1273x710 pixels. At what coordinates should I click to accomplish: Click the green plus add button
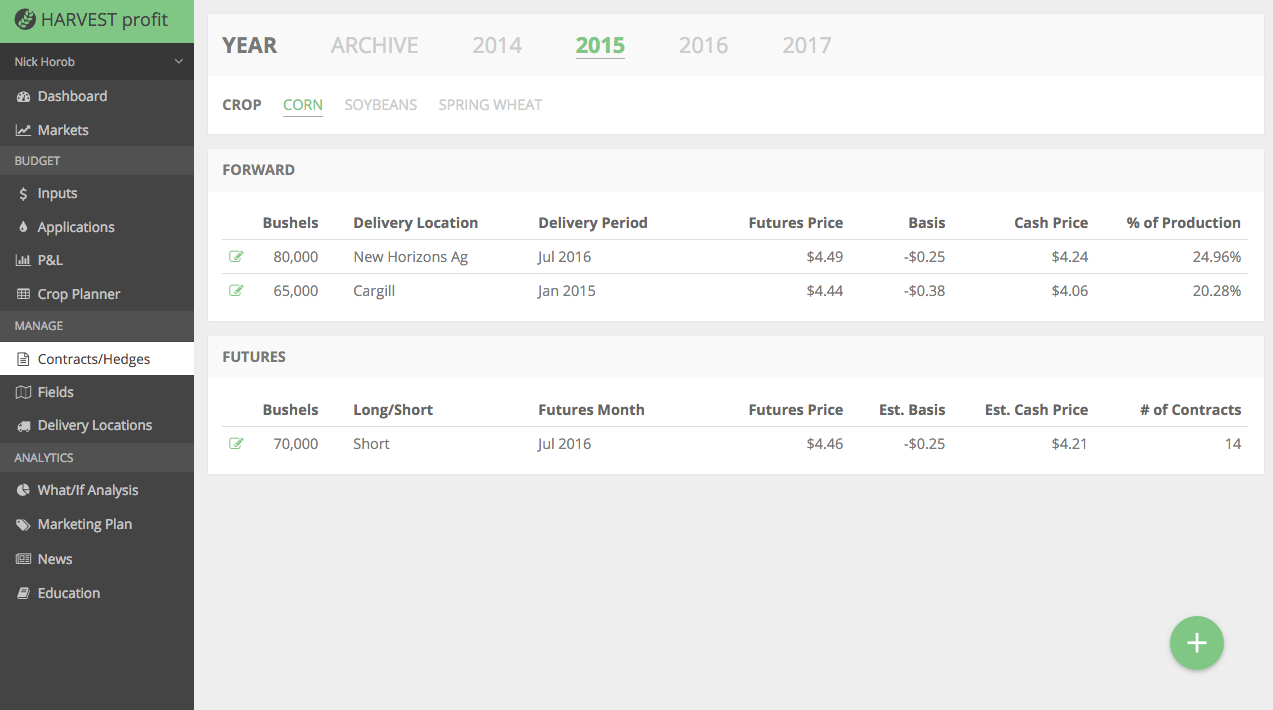1196,643
